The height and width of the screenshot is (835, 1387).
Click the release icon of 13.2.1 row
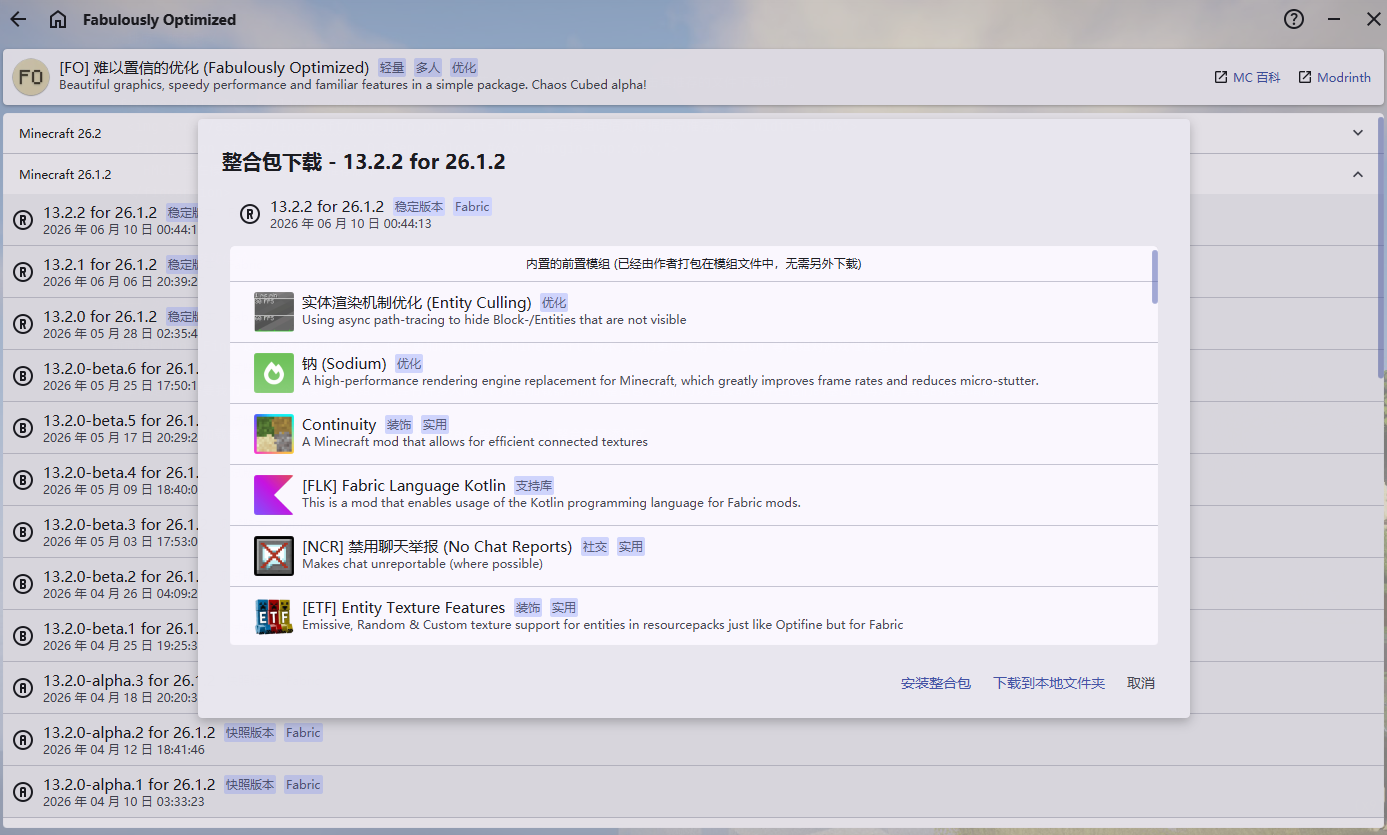[x=23, y=272]
